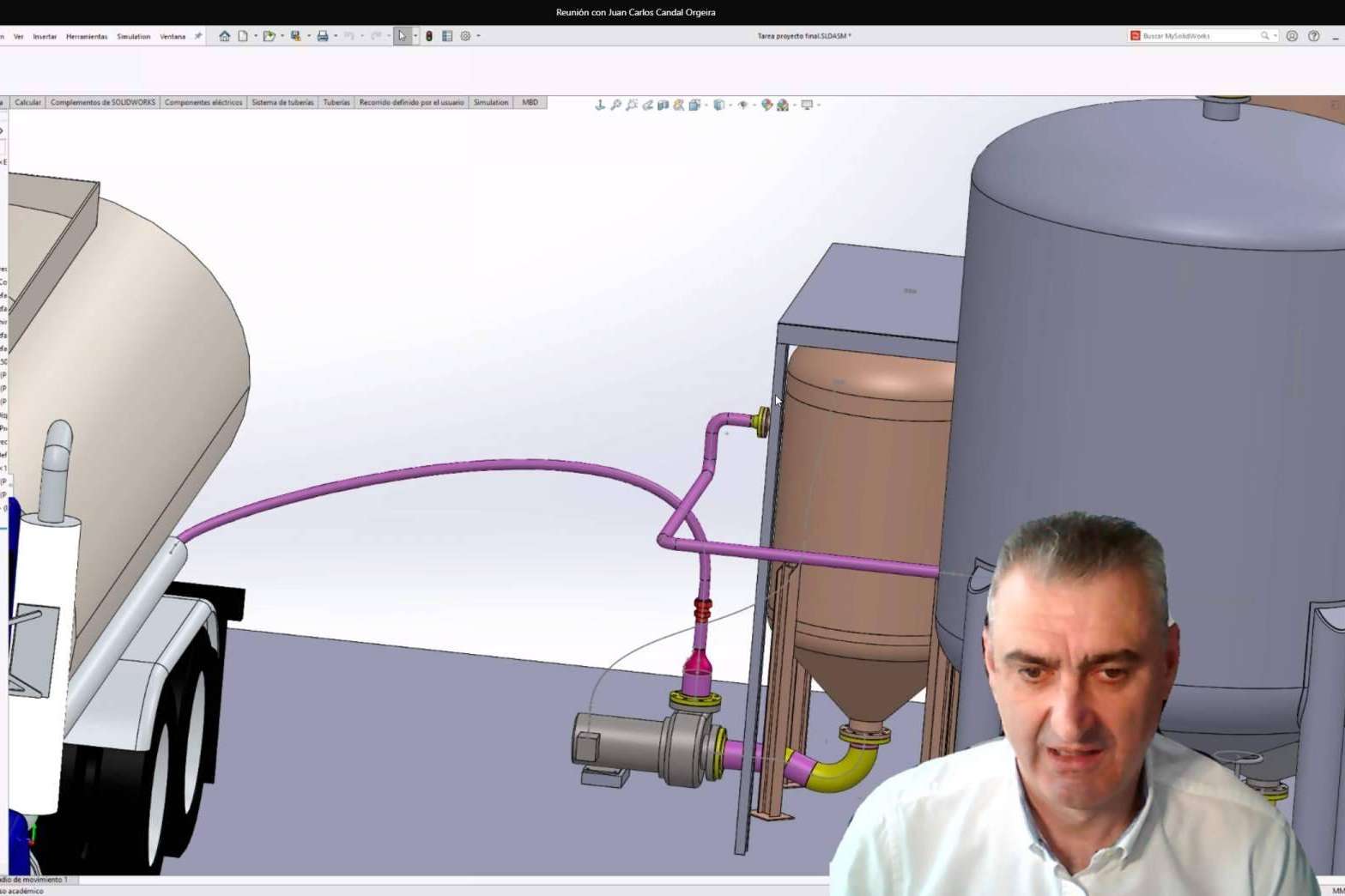
Task: Switch to the Sistema de tuberías tab
Action: click(282, 102)
